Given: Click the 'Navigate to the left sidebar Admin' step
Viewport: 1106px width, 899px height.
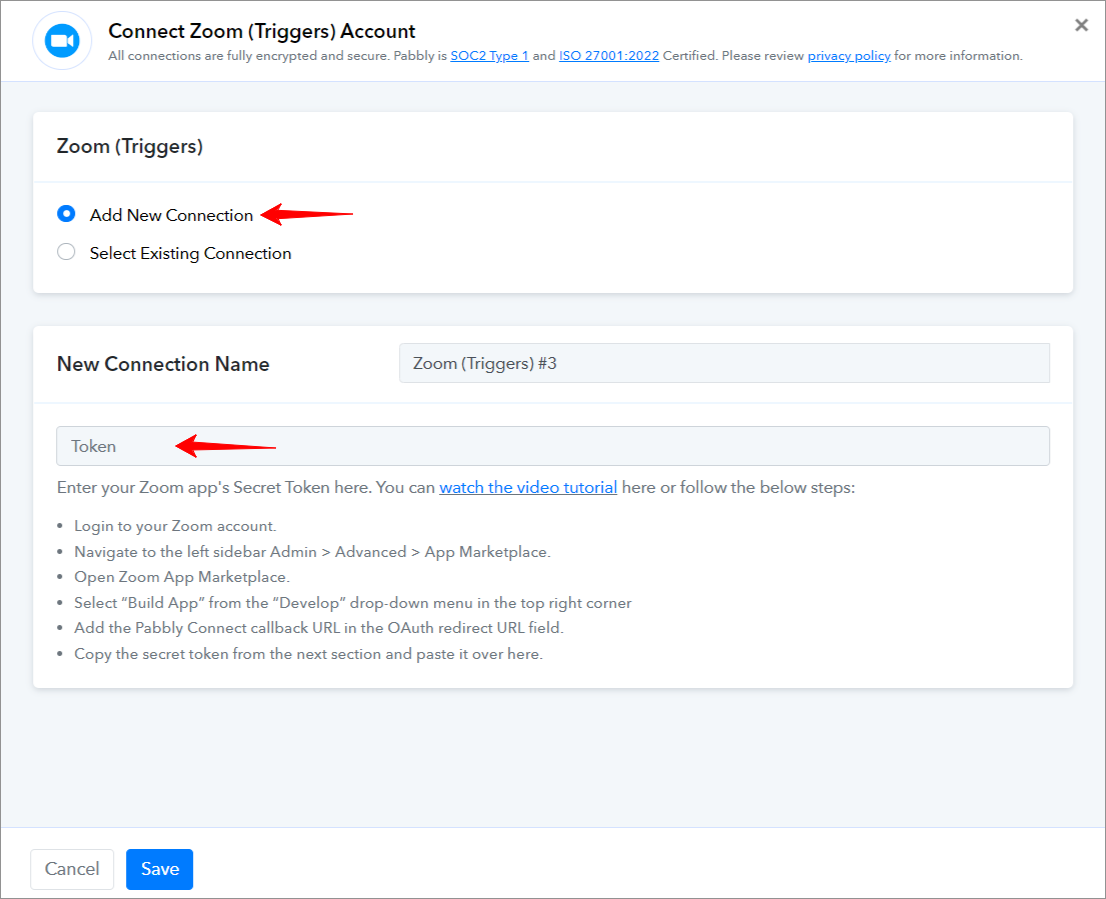Looking at the screenshot, I should tap(312, 551).
